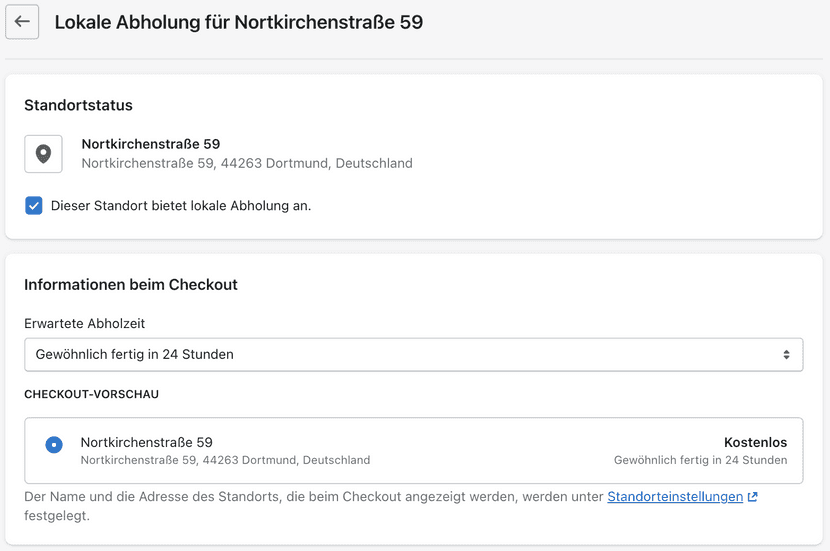Click the 'Informationen beim Checkout' heading
Screen dimensions: 830x551
click(x=131, y=285)
